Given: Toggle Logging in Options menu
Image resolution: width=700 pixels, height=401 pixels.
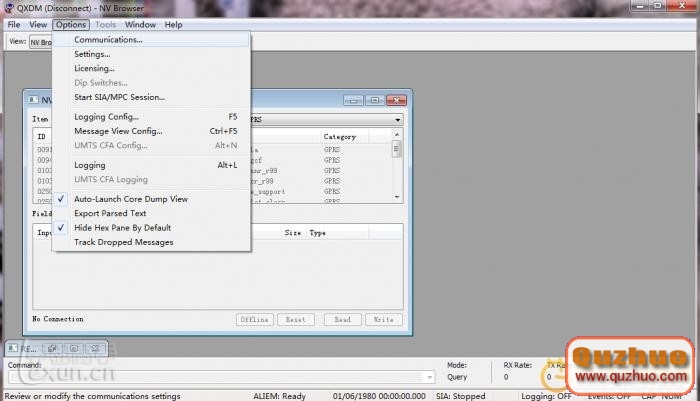Looking at the screenshot, I should (x=152, y=165).
